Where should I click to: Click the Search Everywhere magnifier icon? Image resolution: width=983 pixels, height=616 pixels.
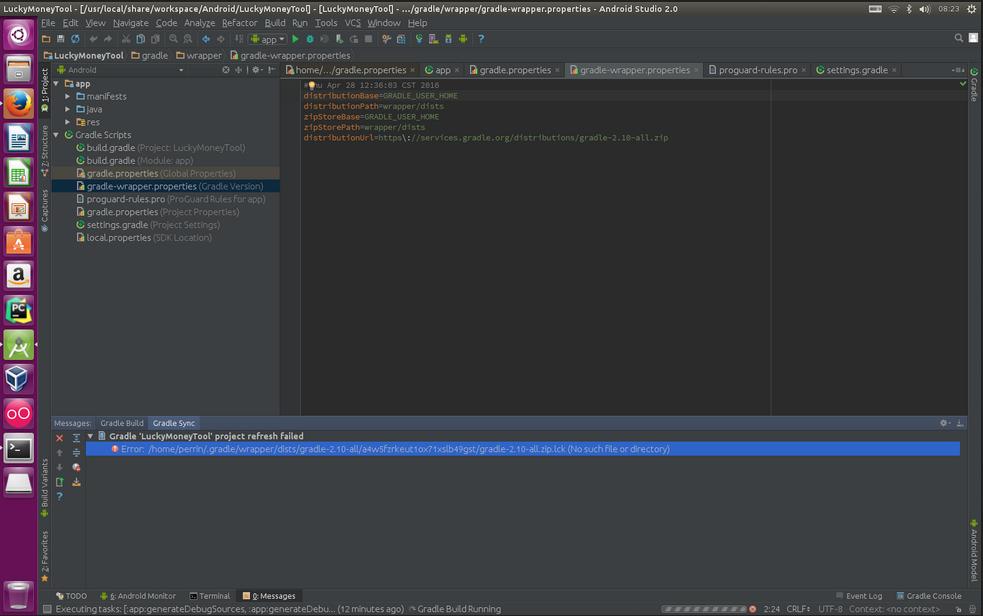(x=959, y=38)
